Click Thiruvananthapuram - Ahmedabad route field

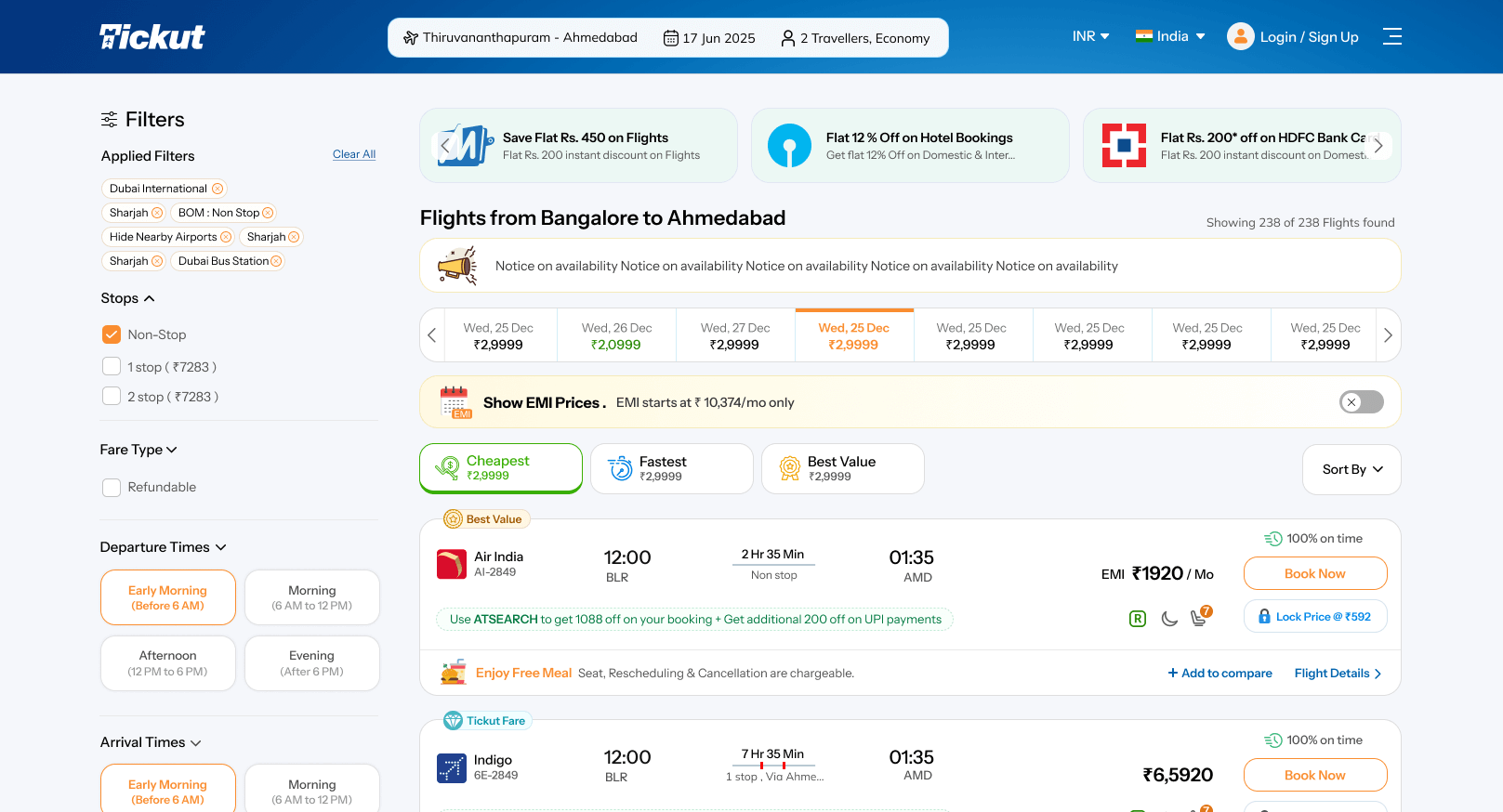click(521, 37)
